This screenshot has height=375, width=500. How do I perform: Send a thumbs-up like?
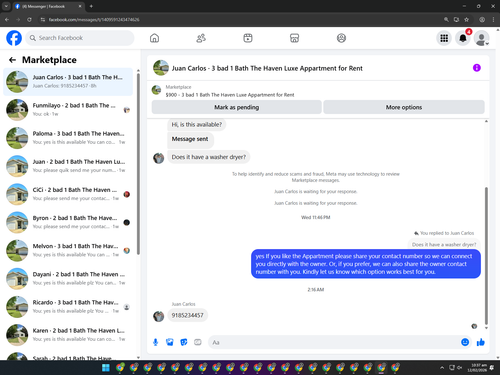481,342
